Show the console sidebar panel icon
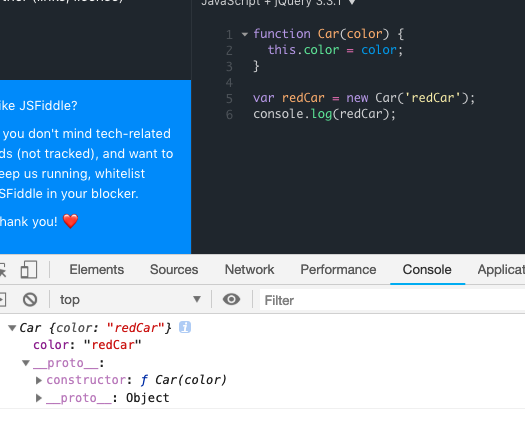The image size is (525, 433). [3, 299]
